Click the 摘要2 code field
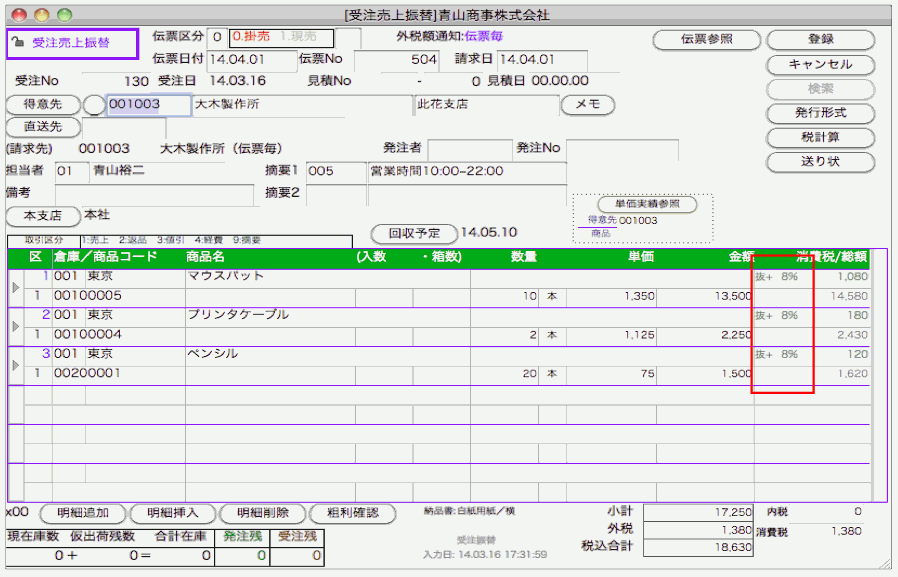Screen dimensions: 898x577 (x=336, y=193)
